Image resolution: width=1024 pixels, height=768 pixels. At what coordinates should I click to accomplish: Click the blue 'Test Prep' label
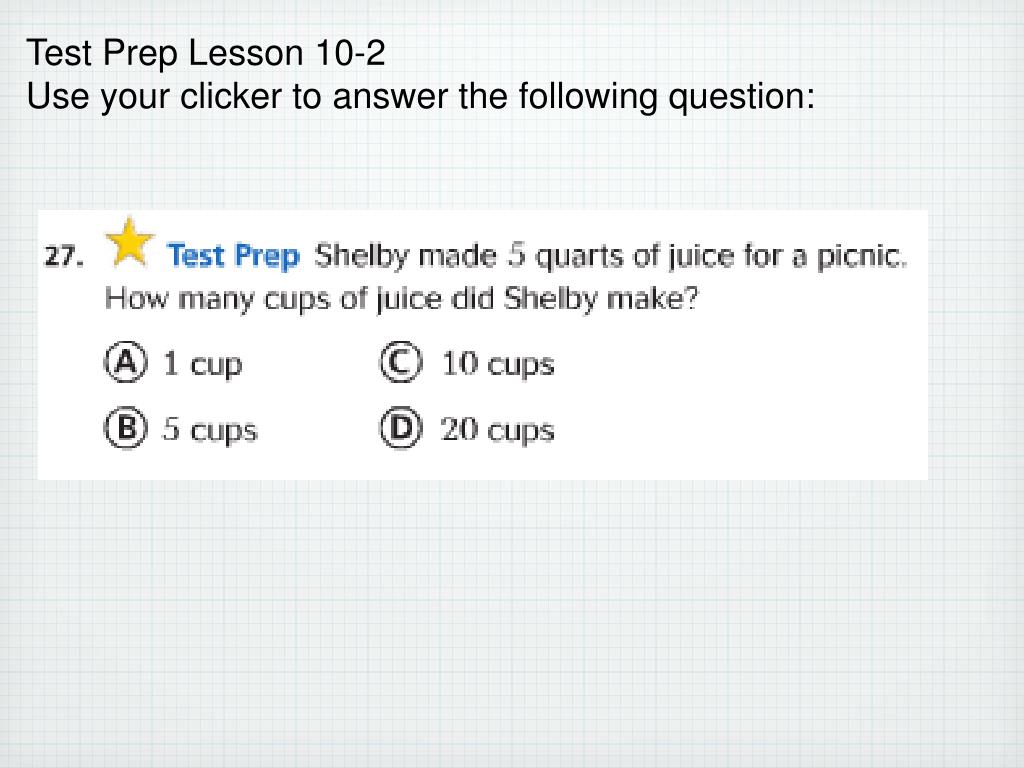(233, 255)
